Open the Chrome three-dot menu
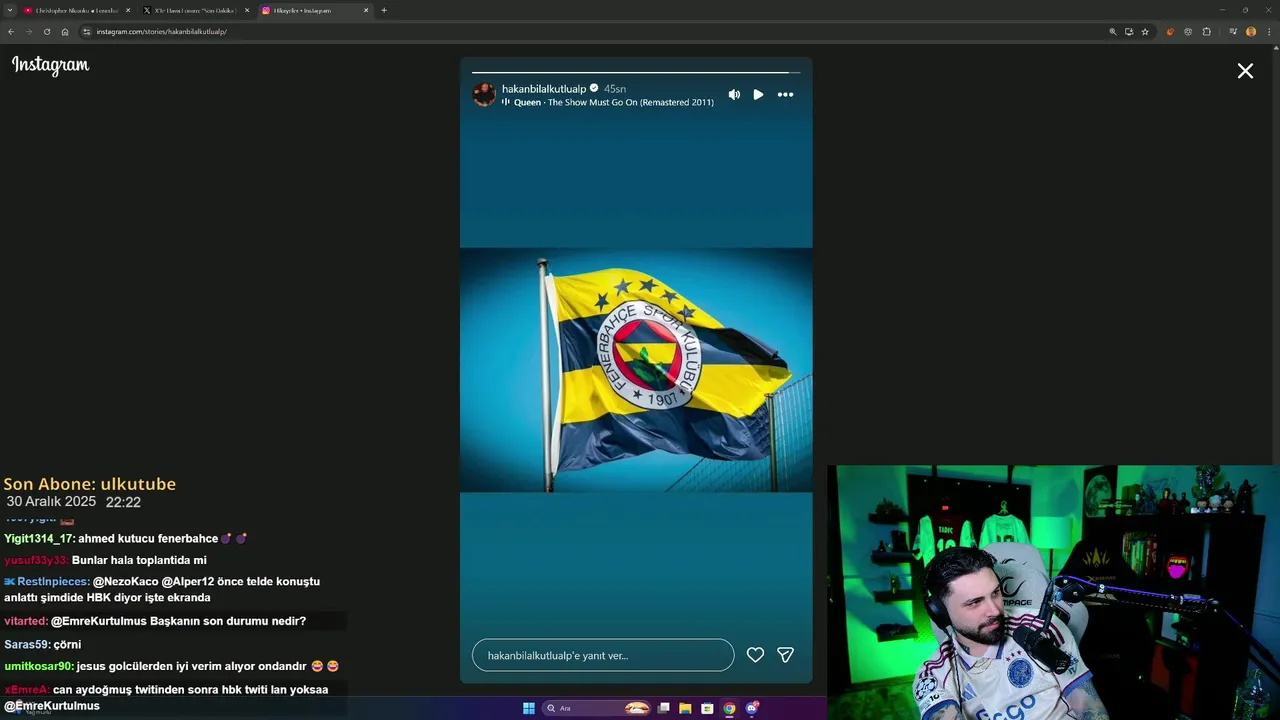Image resolution: width=1280 pixels, height=720 pixels. 1269,31
